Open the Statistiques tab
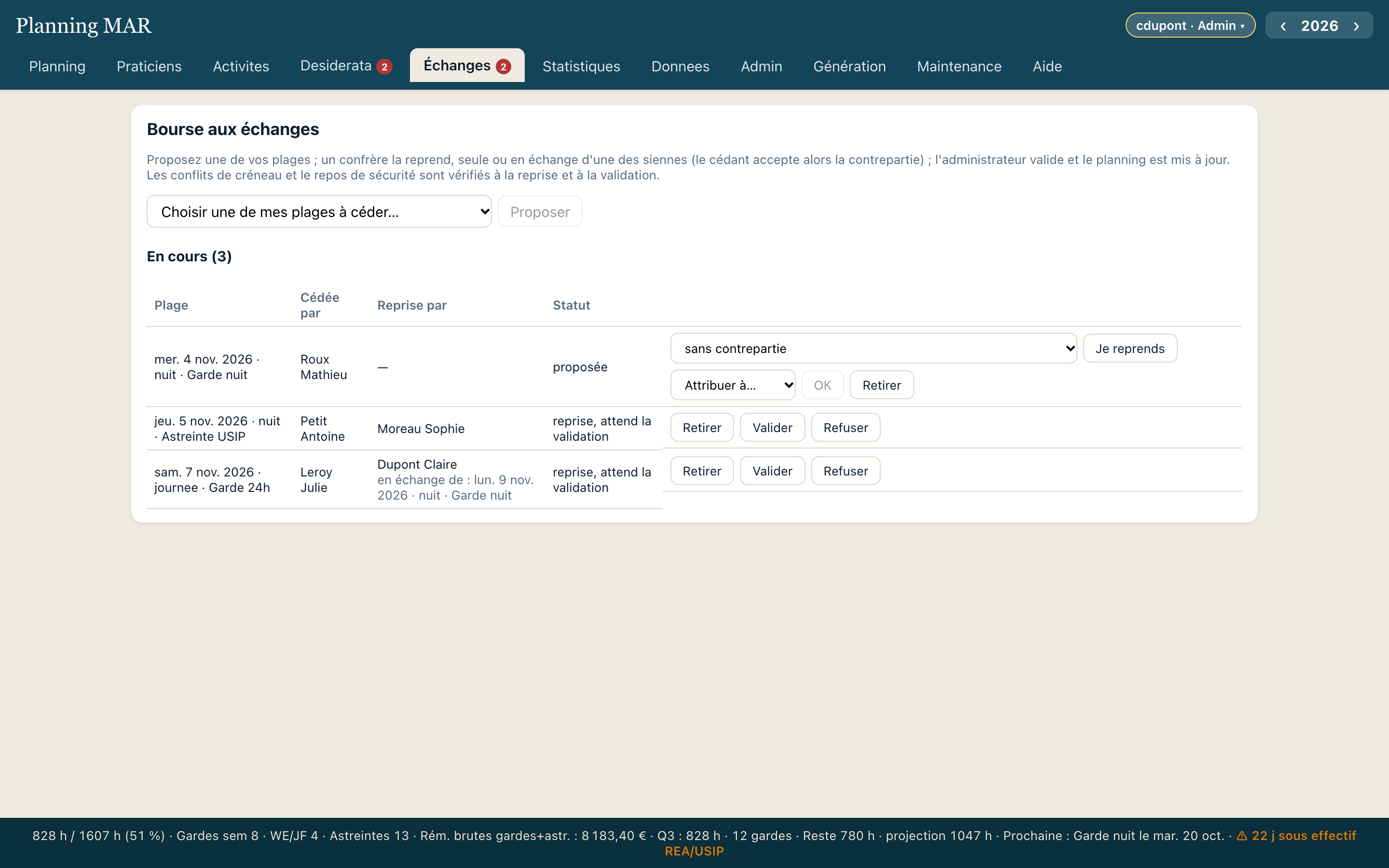The image size is (1389, 868). tap(582, 66)
